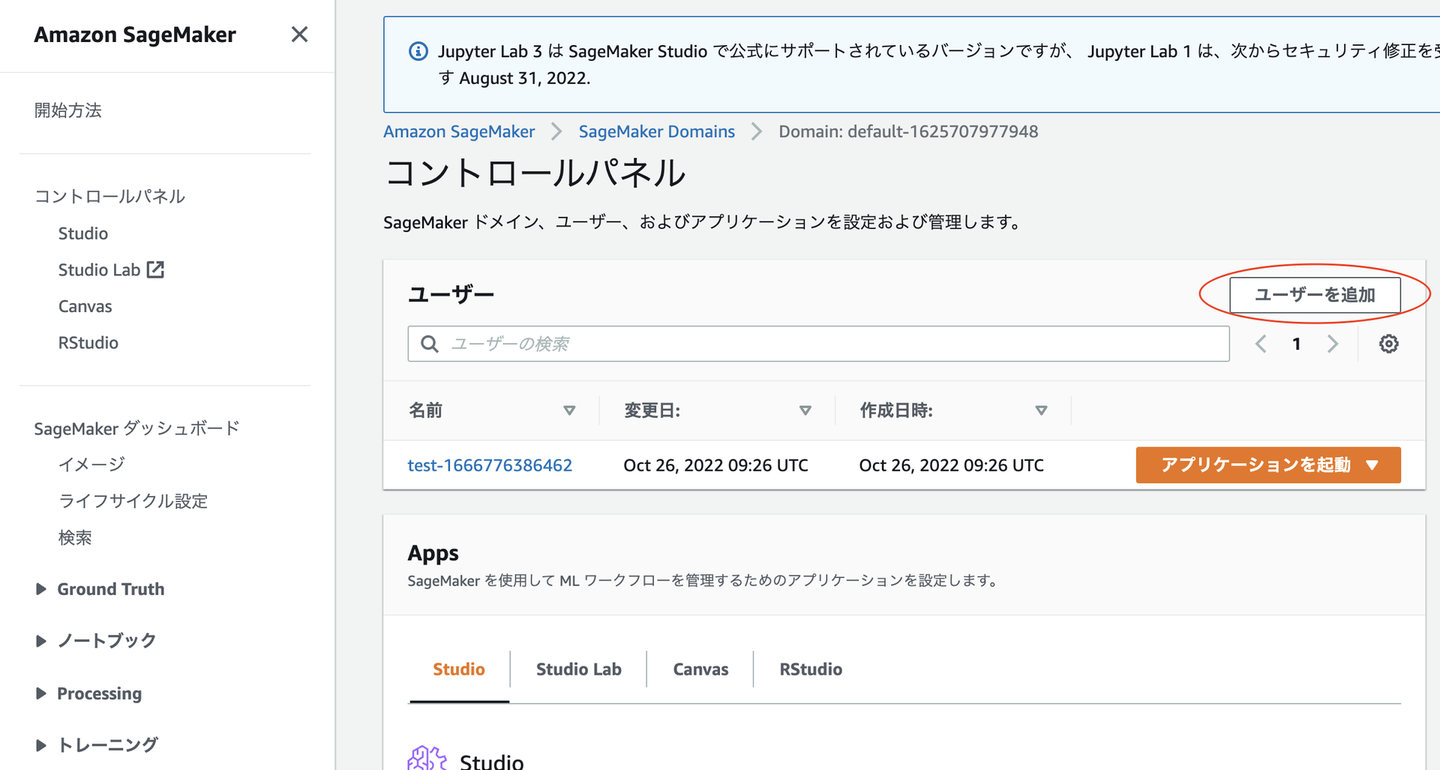Viewport: 1440px width, 770px height.
Task: Click the Studio brain logo icon
Action: 427,759
